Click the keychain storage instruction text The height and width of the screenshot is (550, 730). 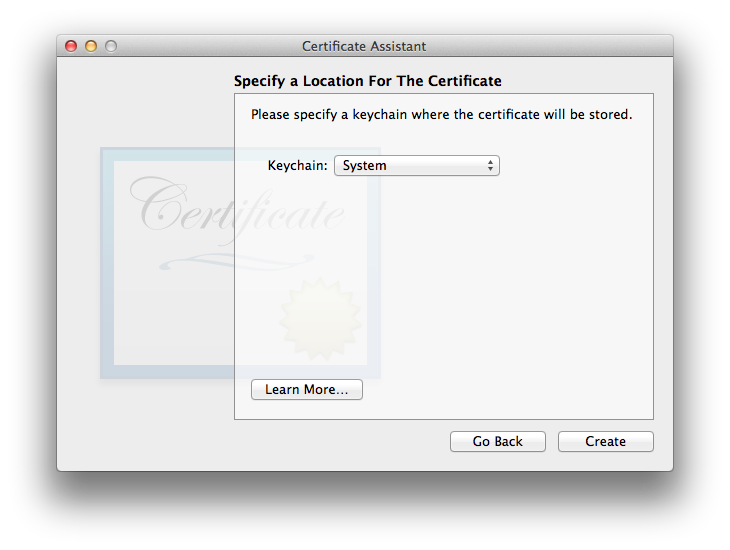[442, 115]
